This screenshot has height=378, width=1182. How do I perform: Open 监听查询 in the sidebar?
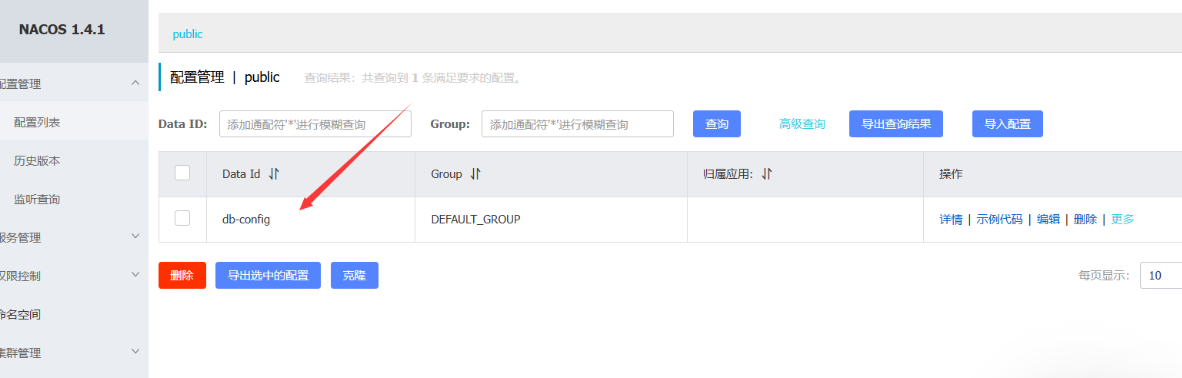(x=37, y=199)
